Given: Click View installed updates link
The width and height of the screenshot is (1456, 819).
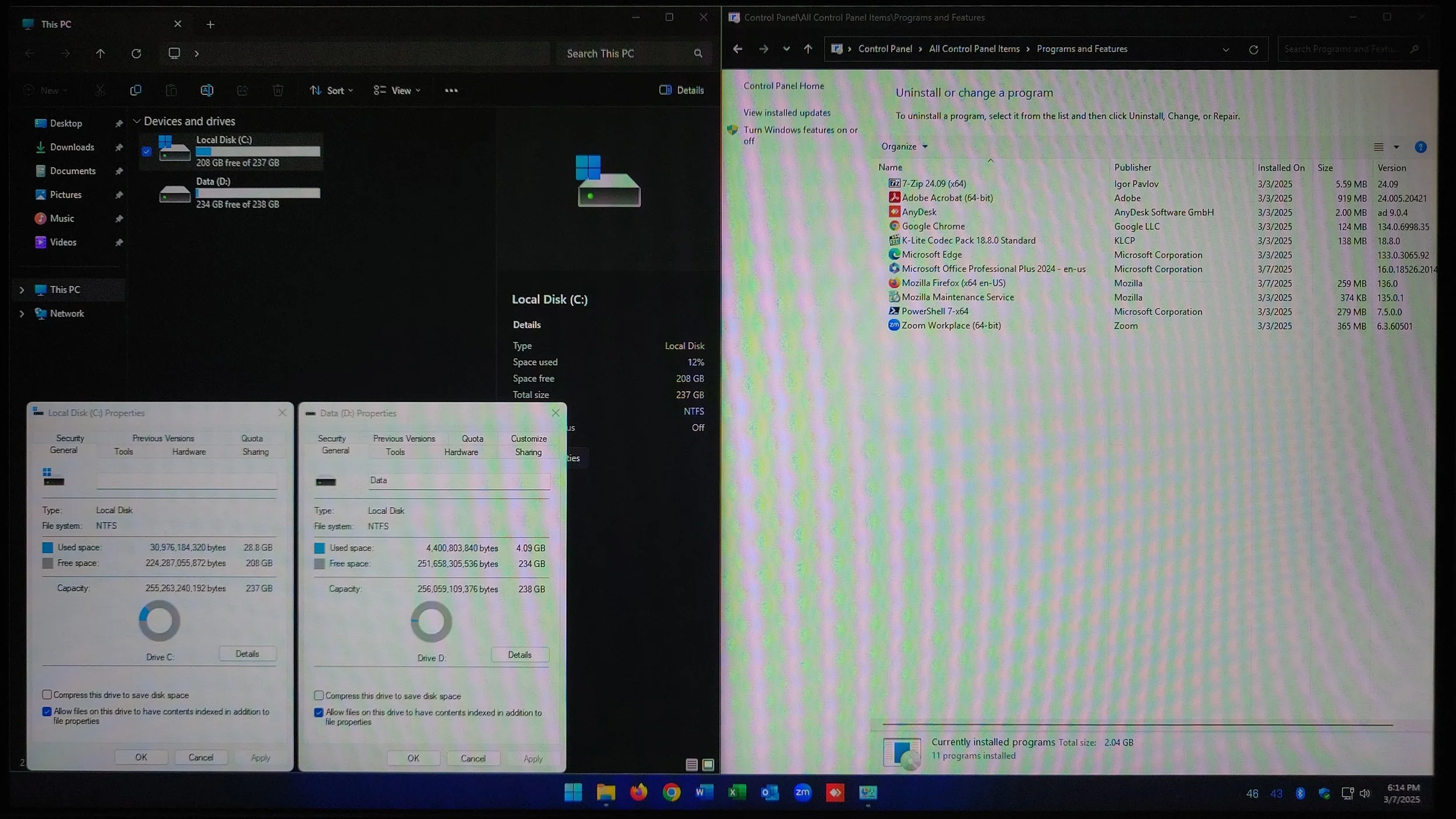Looking at the screenshot, I should point(786,113).
